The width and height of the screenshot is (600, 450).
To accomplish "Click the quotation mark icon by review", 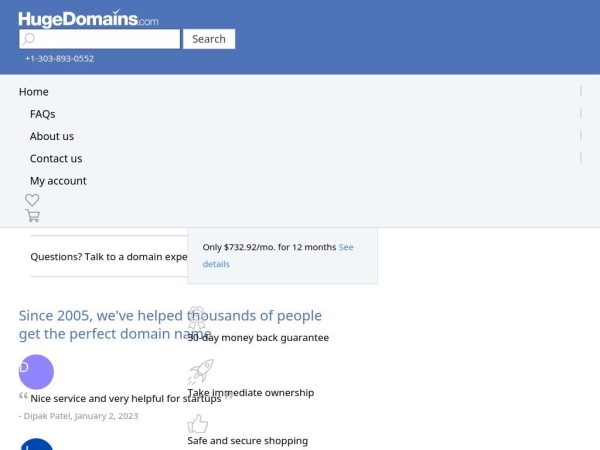I will pos(23,397).
